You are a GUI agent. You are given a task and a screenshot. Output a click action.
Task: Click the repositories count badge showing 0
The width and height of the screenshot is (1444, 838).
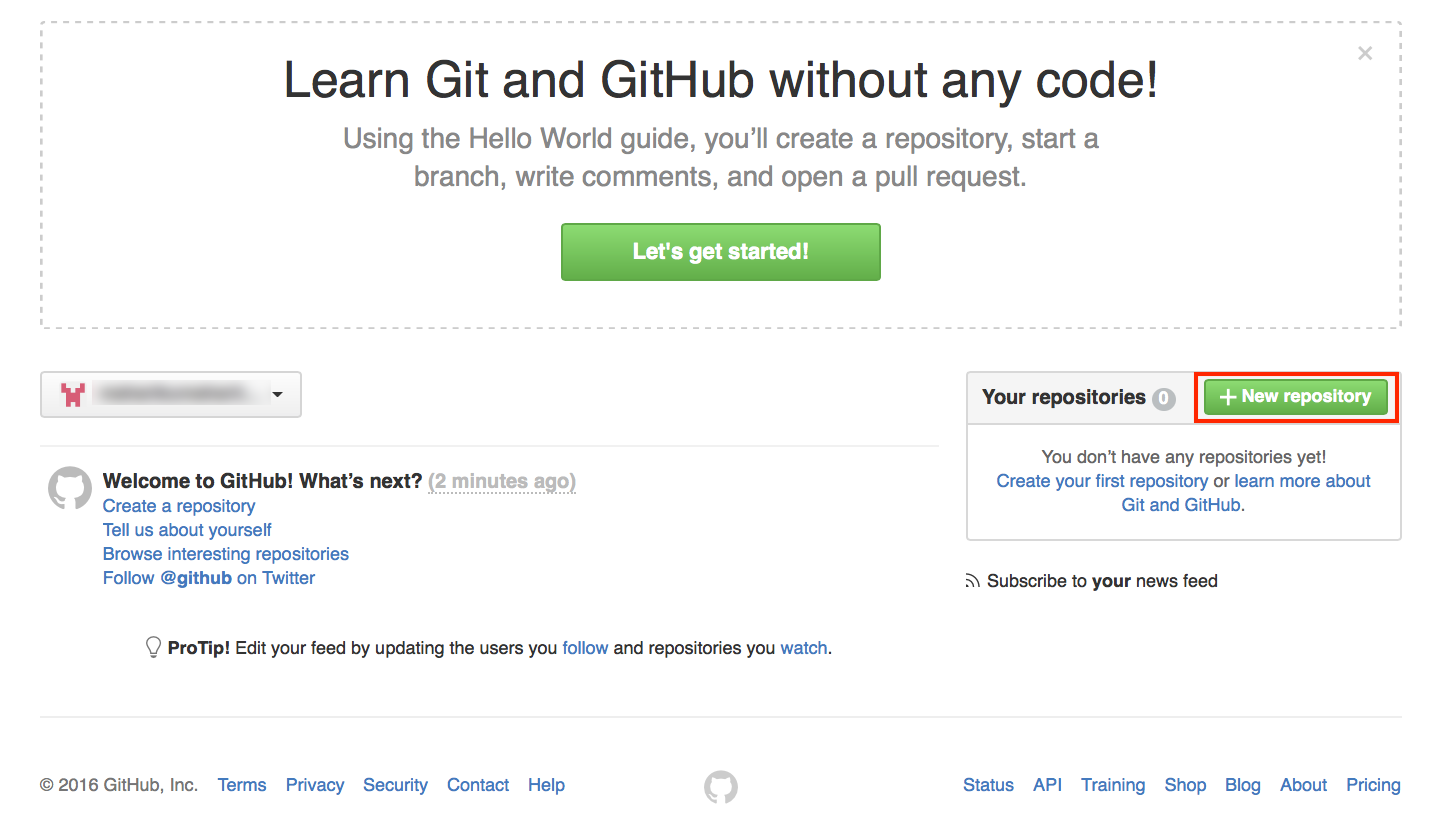pos(1164,397)
